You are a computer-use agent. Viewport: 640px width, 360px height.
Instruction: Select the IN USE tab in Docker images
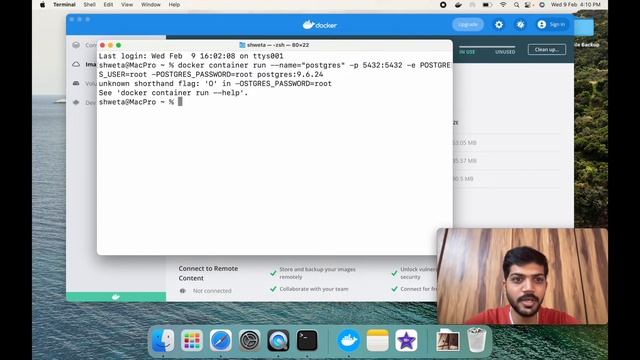(x=467, y=52)
